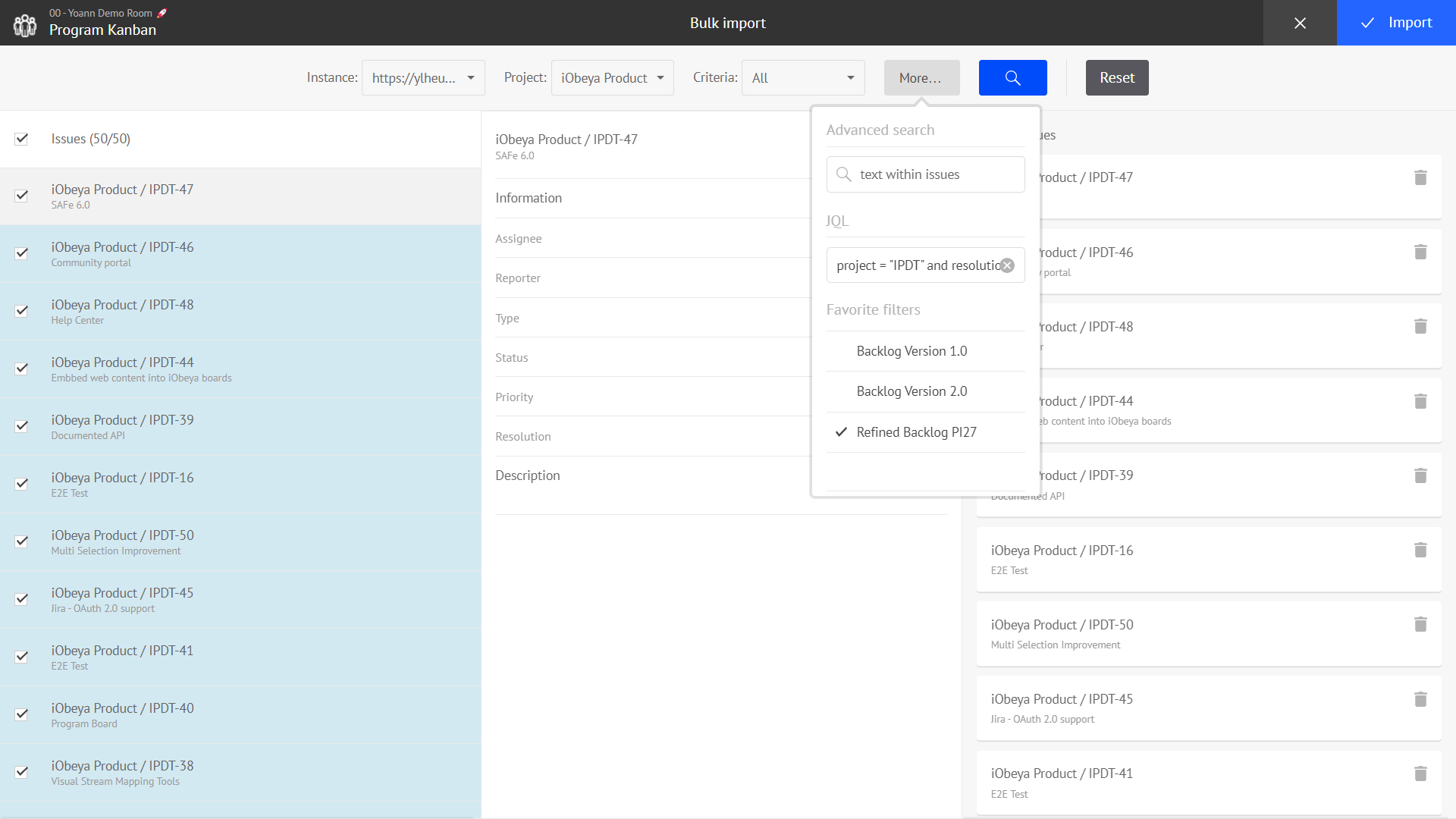Toggle the IPDT-50 Multi Selection checkbox
The height and width of the screenshot is (819, 1456).
pos(21,541)
